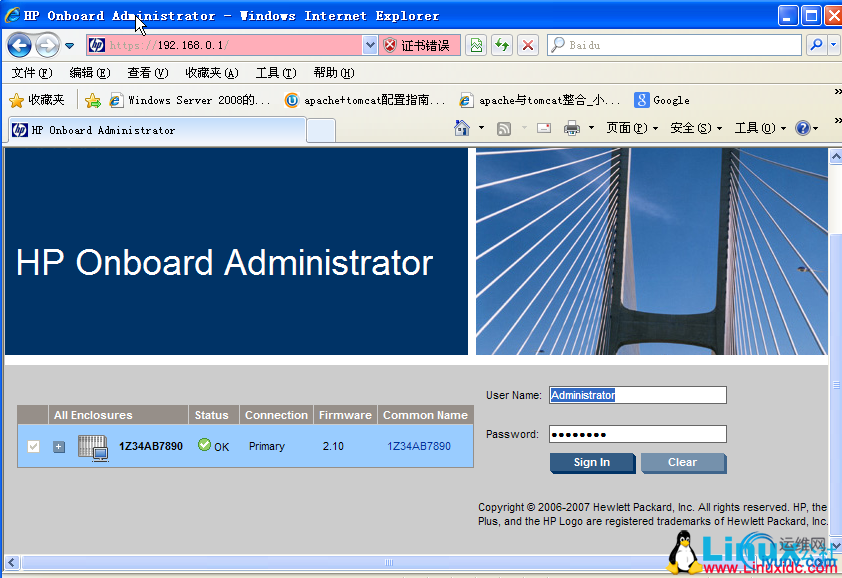Click the Connection column header
The image size is (842, 578).
[277, 415]
